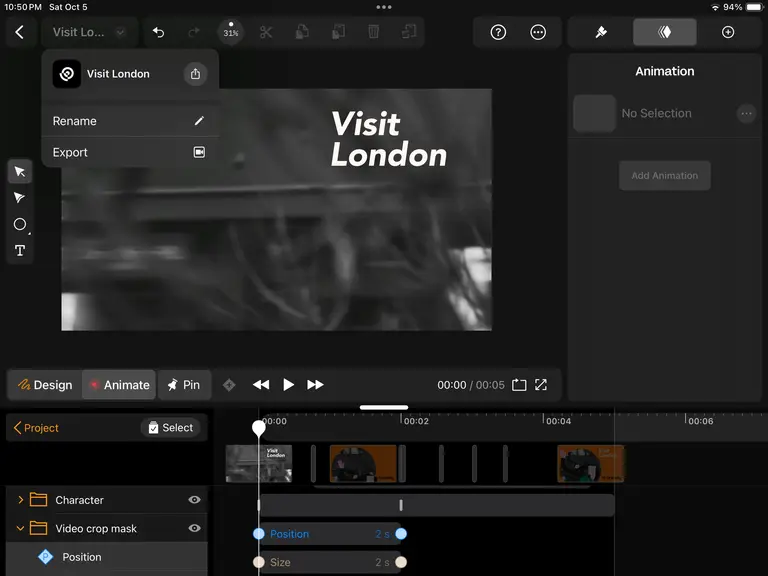Choose Rename from the project menu

point(129,121)
